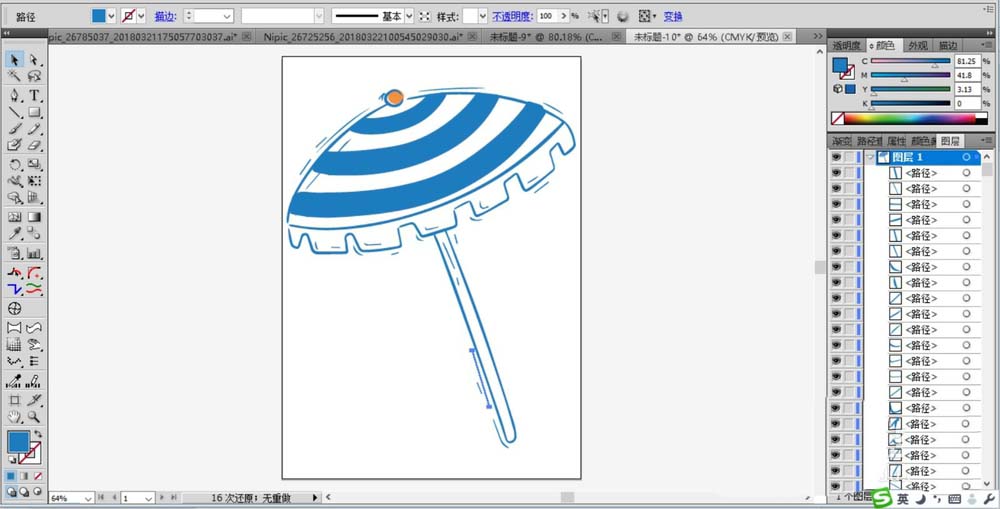Open the fill color dropdown in control bar
The image size is (1000, 509).
[112, 17]
